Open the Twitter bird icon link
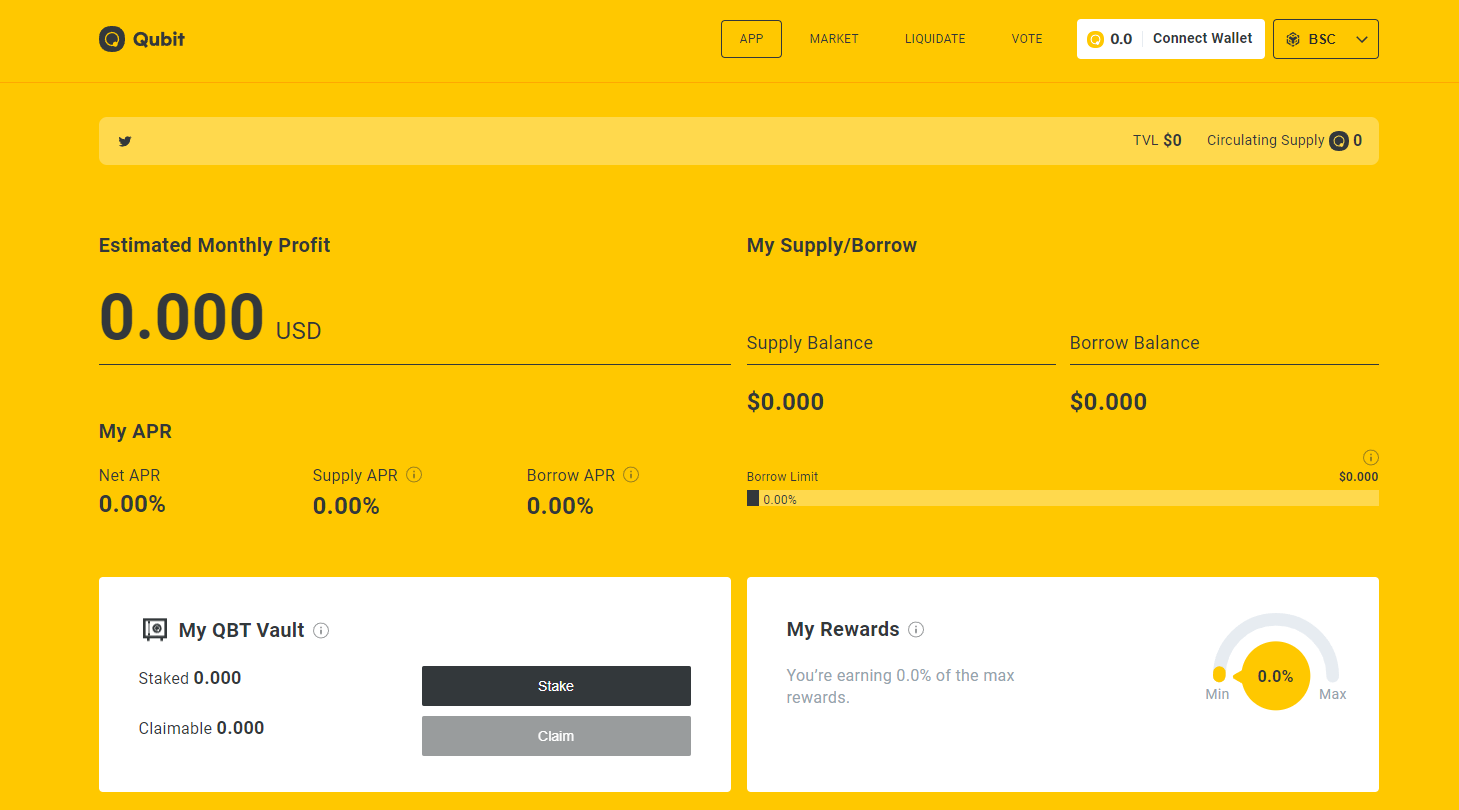Screen dimensions: 1459x810 tap(125, 141)
